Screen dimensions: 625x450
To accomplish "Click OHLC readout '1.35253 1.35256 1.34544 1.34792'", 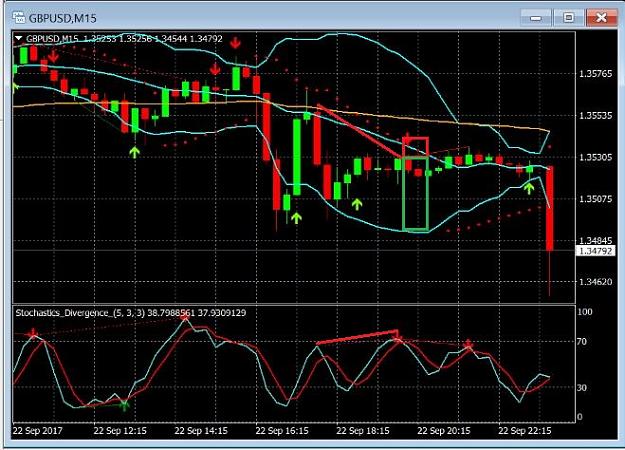I will [153, 39].
